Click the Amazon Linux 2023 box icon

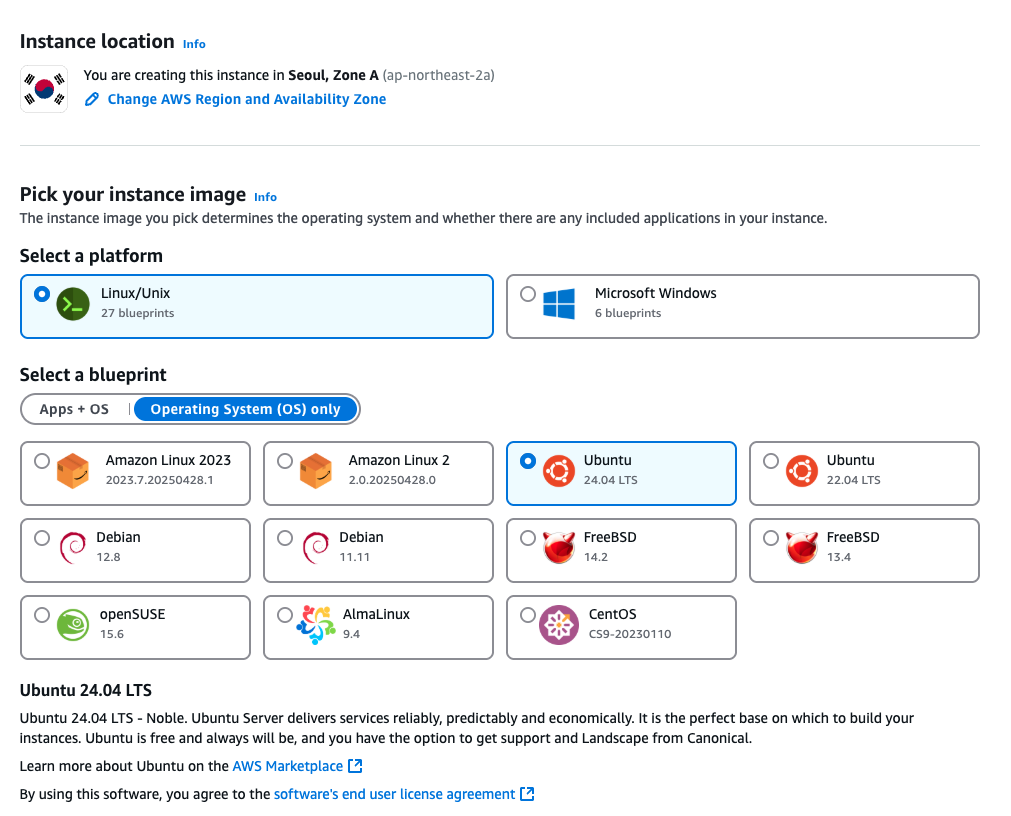[73, 471]
